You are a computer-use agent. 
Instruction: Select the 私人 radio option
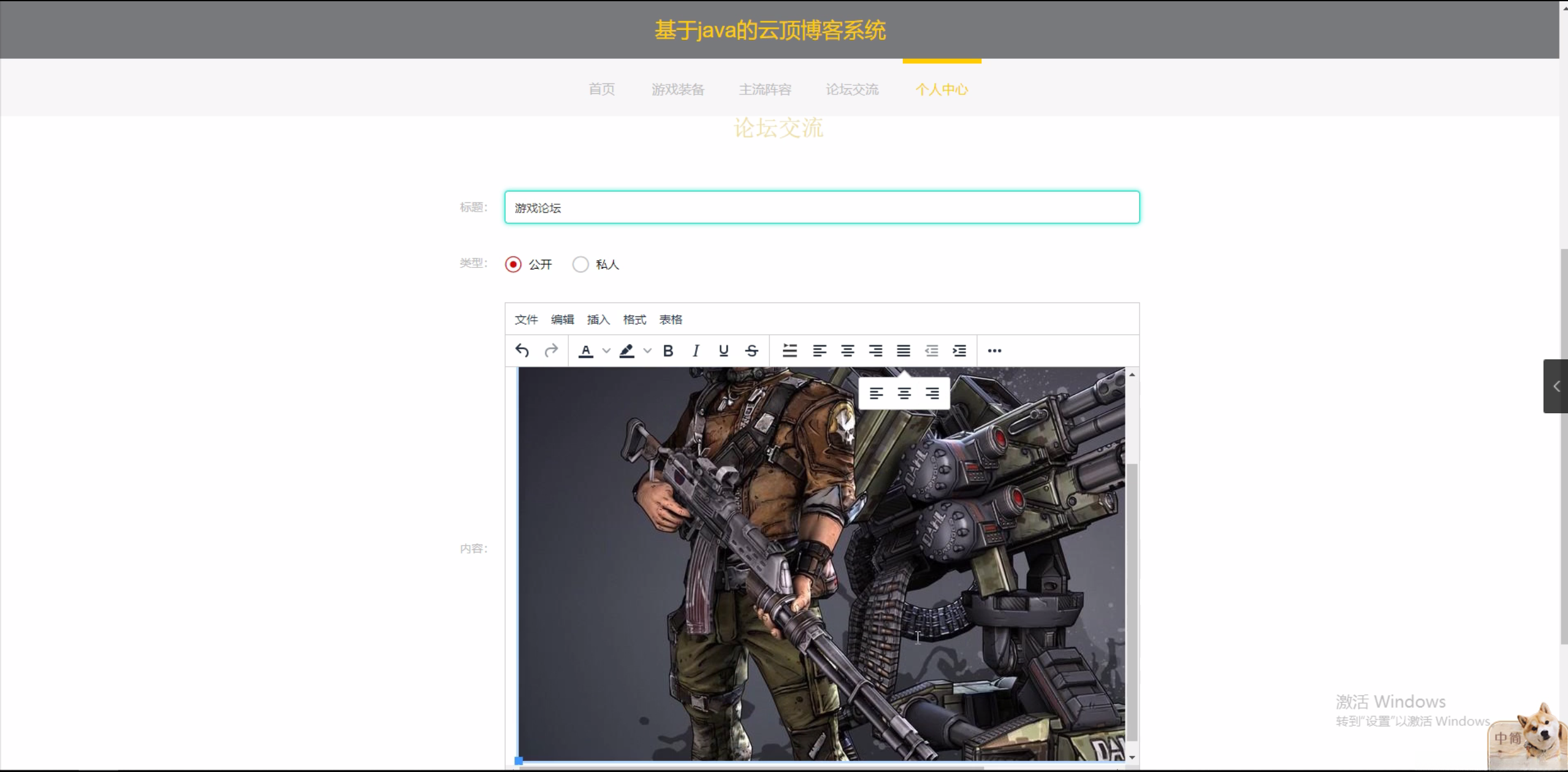(580, 264)
